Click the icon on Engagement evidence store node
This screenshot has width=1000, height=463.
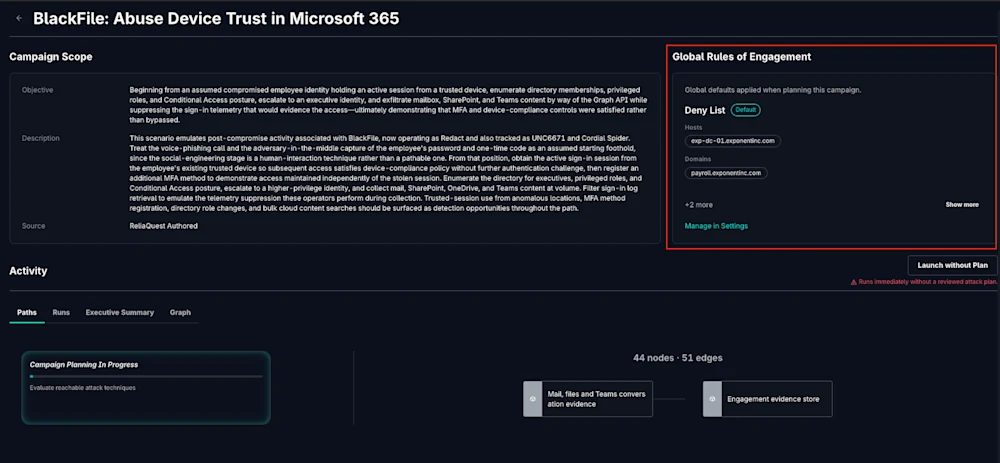pos(712,399)
